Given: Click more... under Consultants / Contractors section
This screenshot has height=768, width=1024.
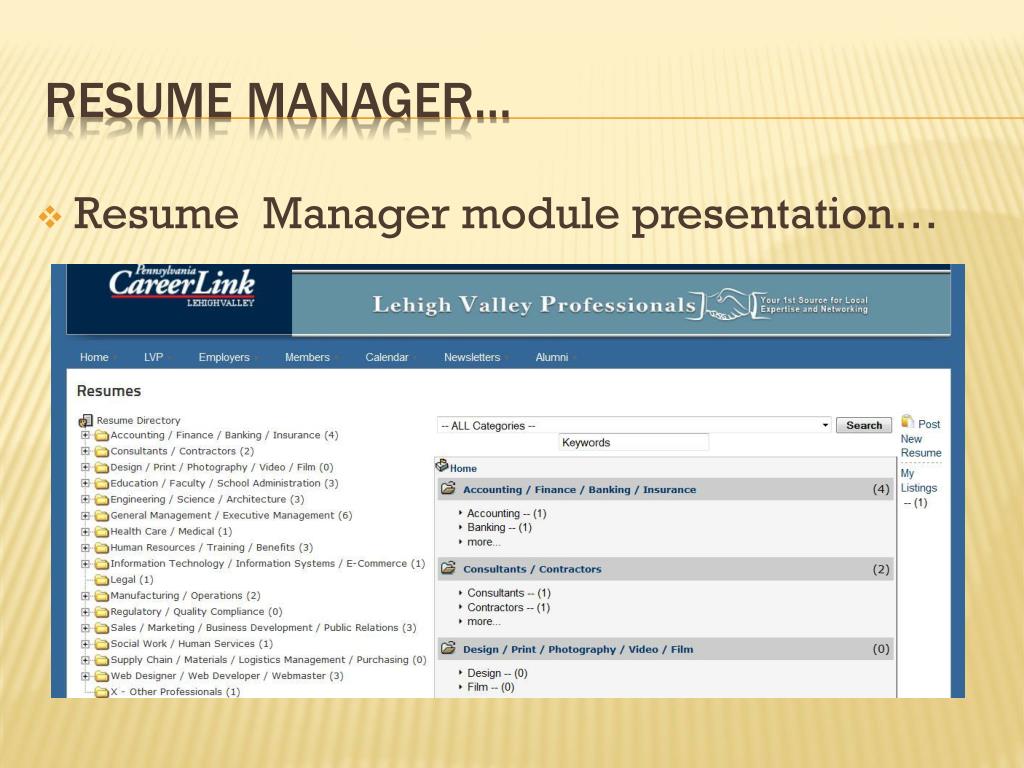Looking at the screenshot, I should click(x=484, y=622).
